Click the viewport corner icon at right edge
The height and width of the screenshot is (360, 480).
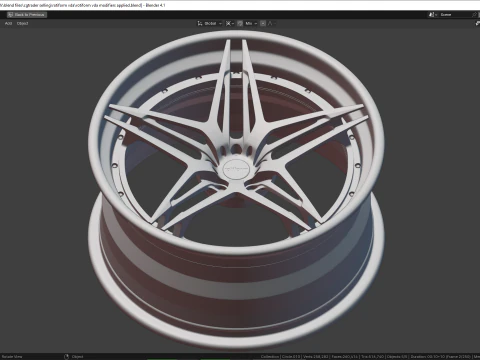coord(477,23)
